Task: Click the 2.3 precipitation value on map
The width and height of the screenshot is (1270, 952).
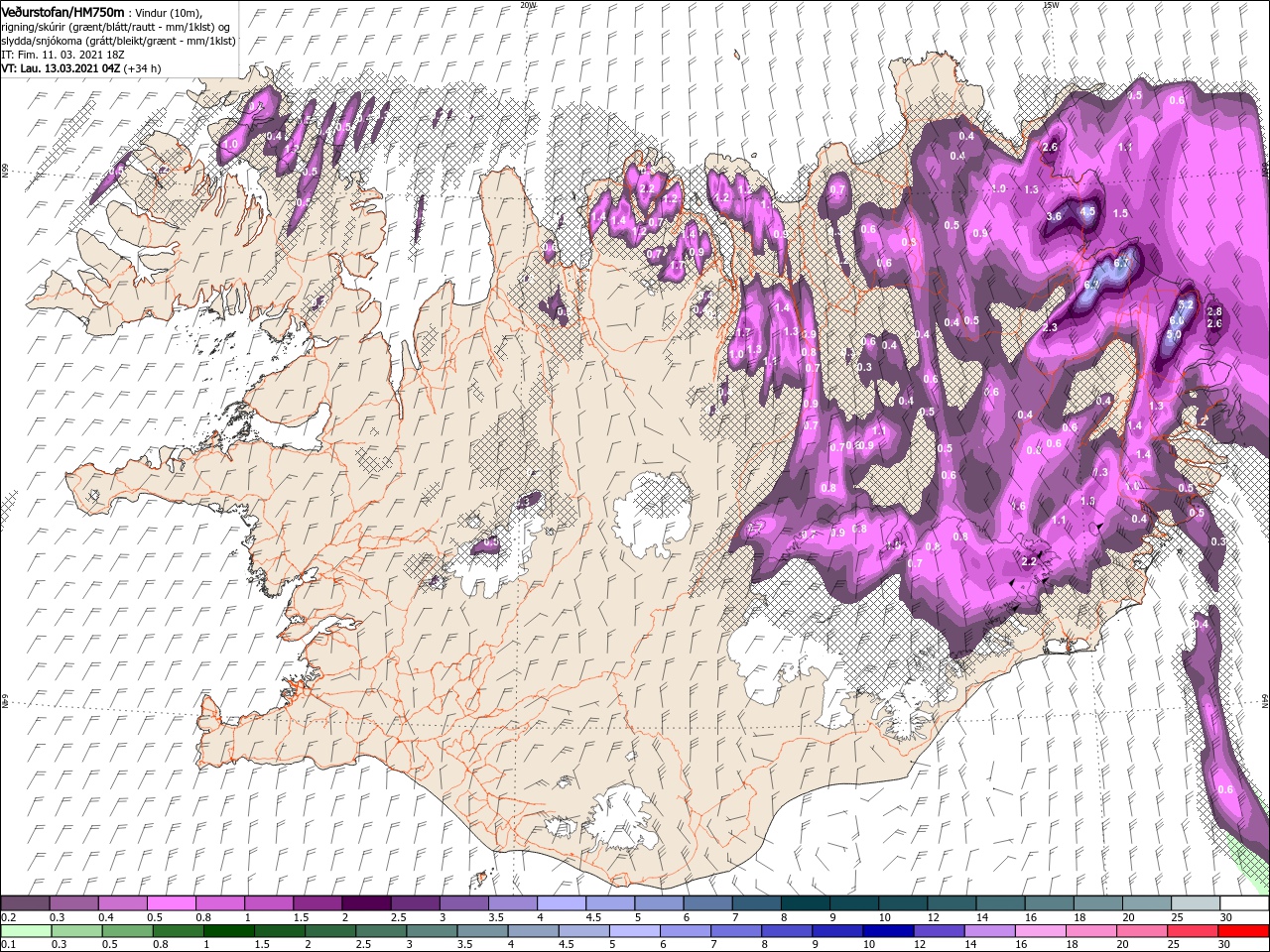Action: point(1051,327)
